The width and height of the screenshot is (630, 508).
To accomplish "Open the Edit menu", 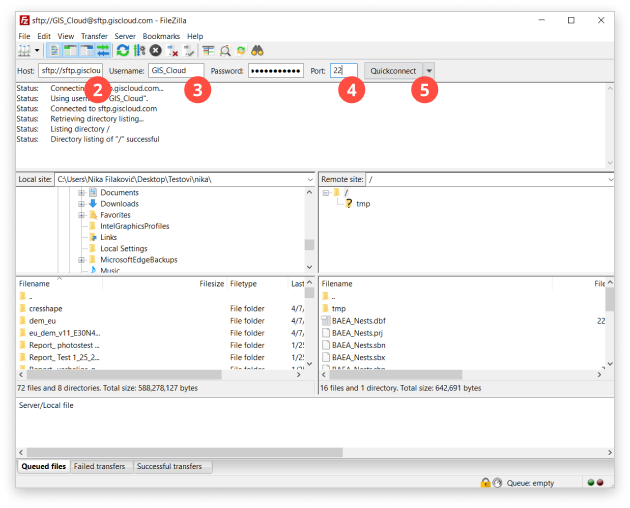I will pyautogui.click(x=44, y=36).
